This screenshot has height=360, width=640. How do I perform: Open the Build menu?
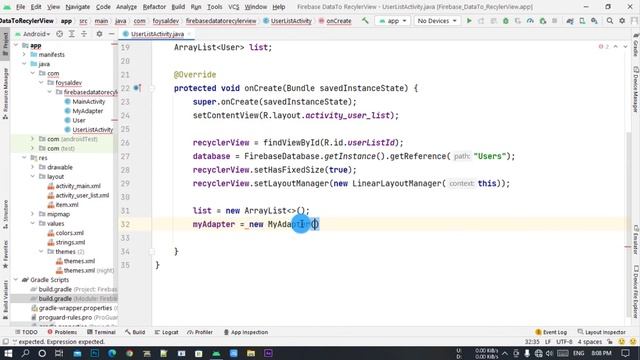coord(178,7)
